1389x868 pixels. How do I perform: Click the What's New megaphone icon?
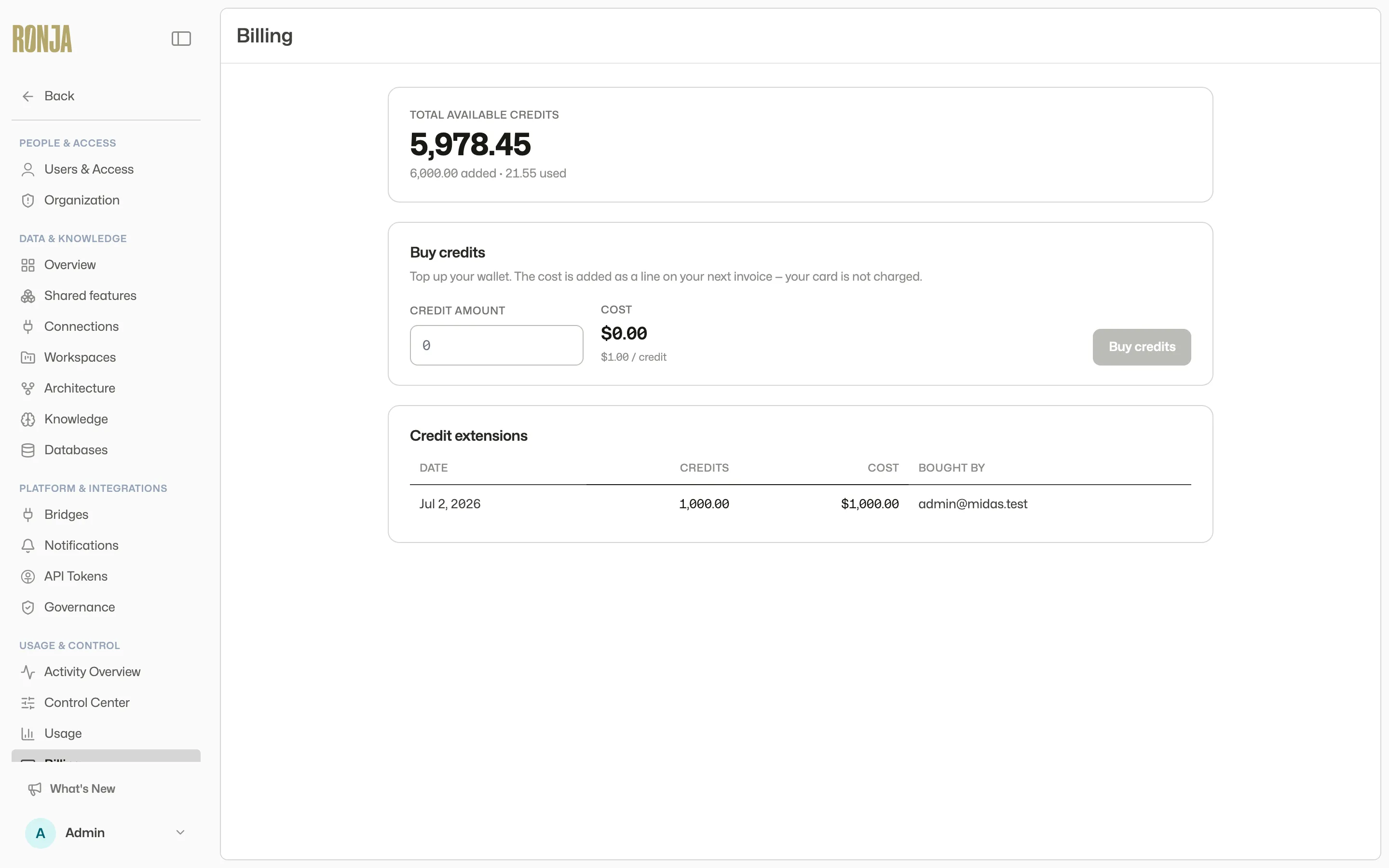pyautogui.click(x=34, y=789)
